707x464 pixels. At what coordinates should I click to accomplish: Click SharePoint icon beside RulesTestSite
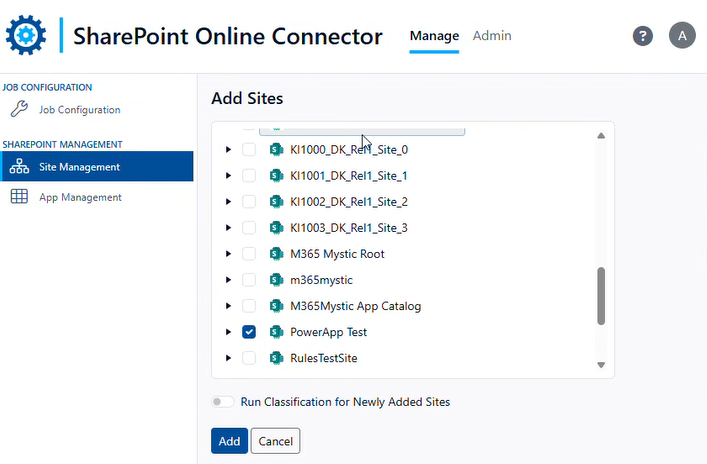(276, 358)
